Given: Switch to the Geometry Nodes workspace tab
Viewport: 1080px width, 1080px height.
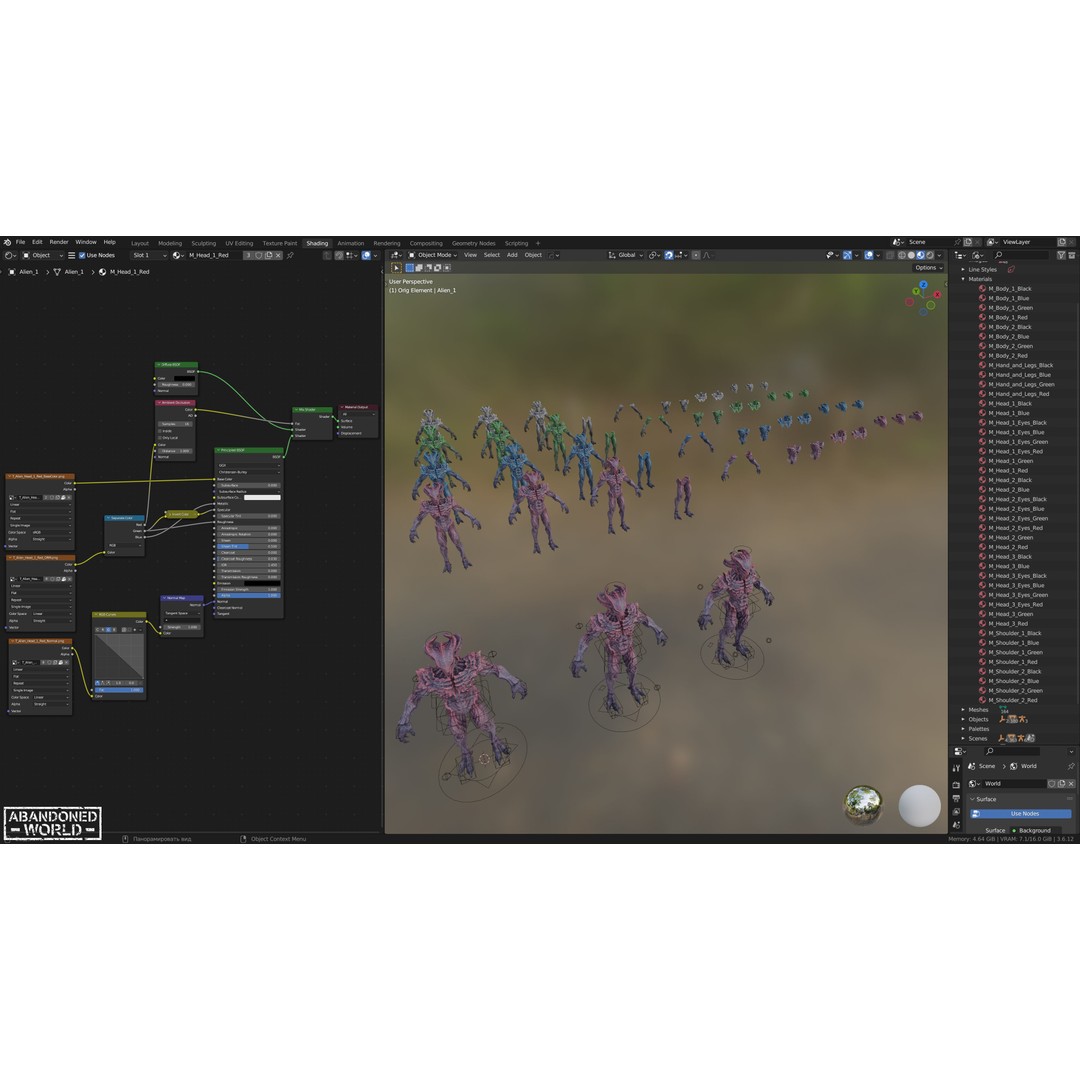Looking at the screenshot, I should tap(473, 243).
